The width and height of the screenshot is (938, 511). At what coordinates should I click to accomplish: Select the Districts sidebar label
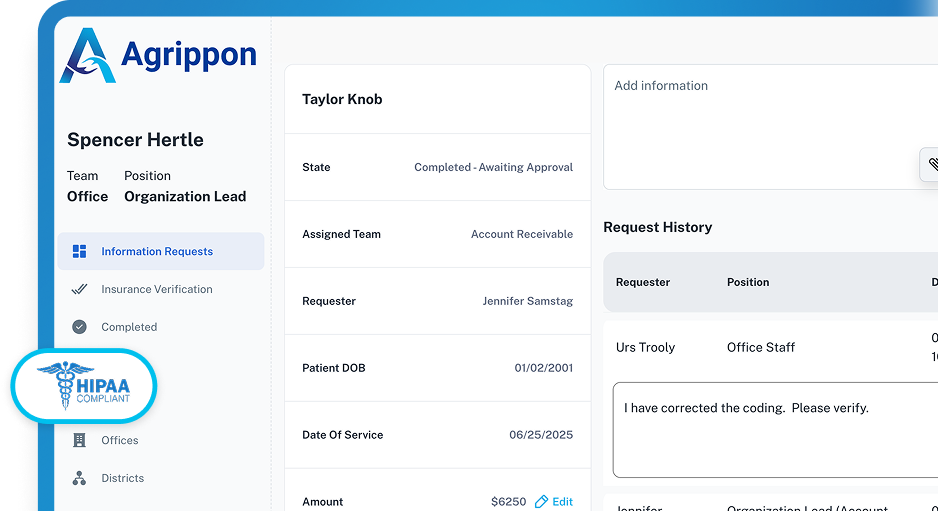pyautogui.click(x=123, y=478)
